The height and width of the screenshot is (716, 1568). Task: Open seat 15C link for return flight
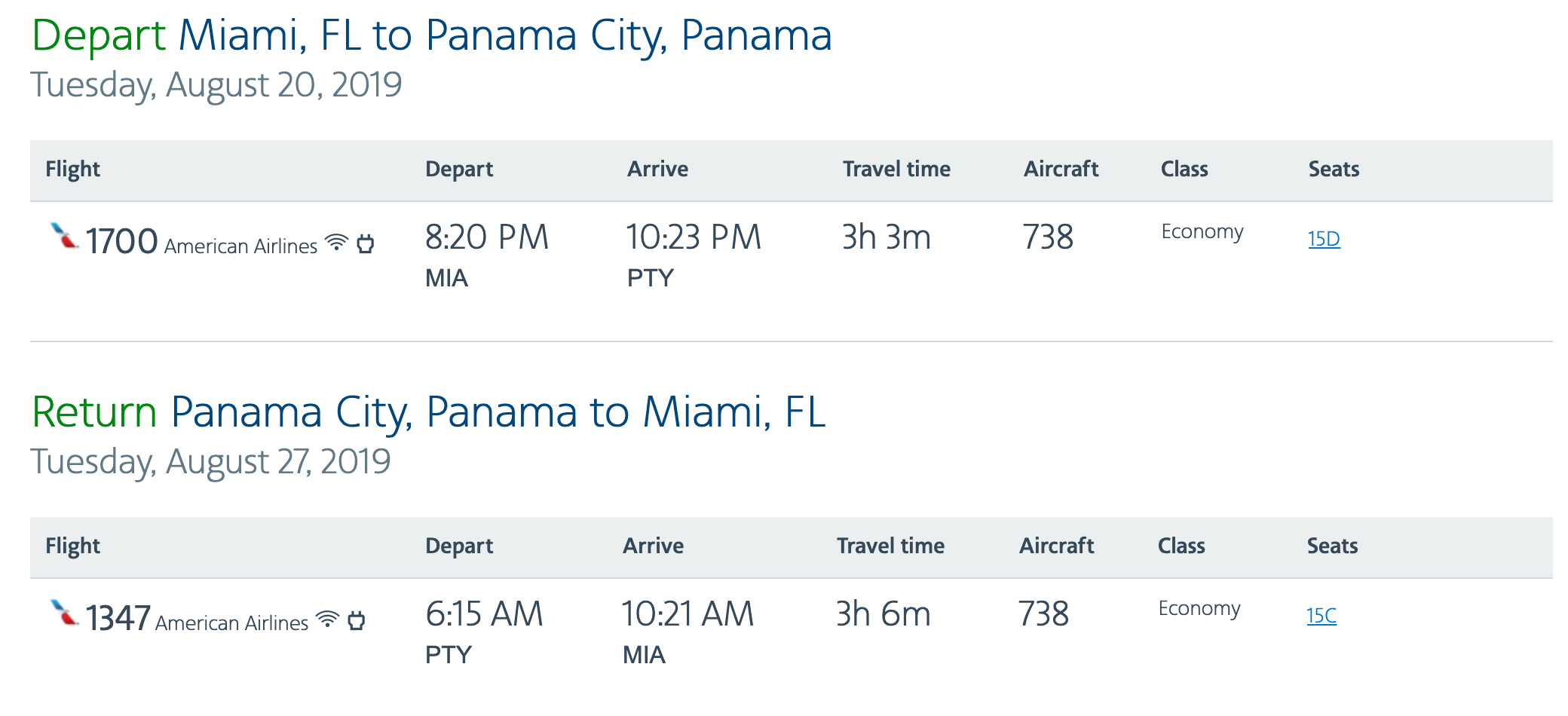click(x=1321, y=616)
